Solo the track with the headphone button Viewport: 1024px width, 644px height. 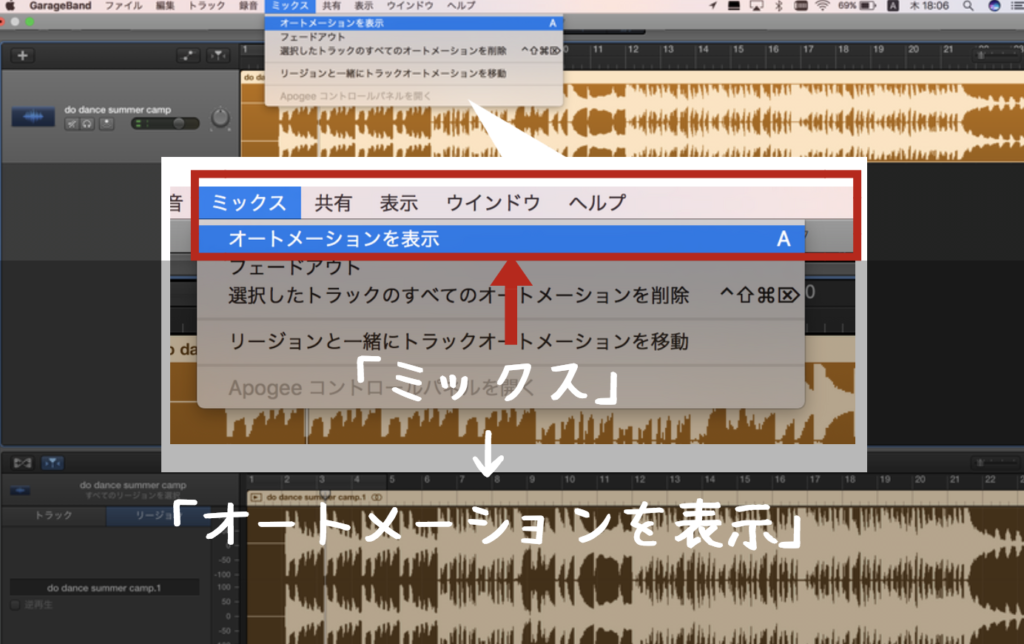[x=87, y=123]
